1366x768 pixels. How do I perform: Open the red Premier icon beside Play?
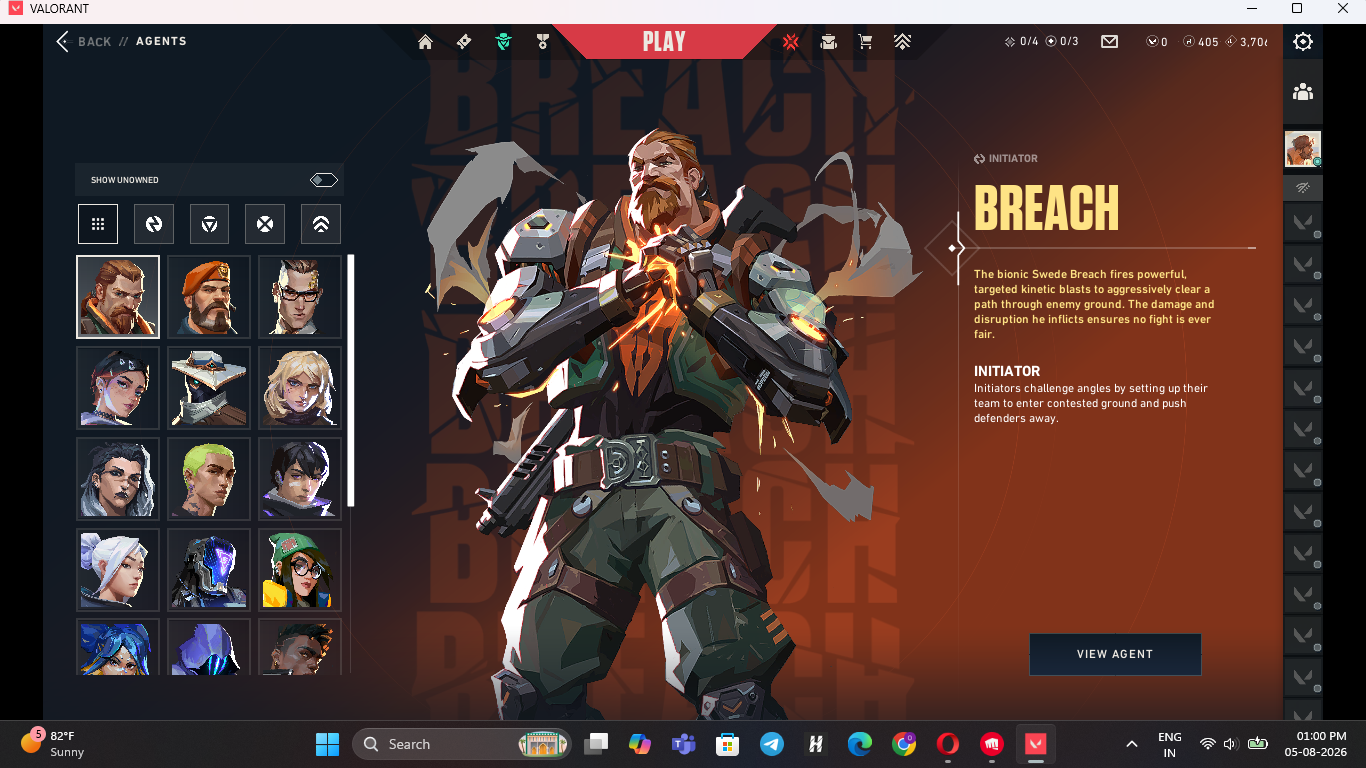coord(791,42)
